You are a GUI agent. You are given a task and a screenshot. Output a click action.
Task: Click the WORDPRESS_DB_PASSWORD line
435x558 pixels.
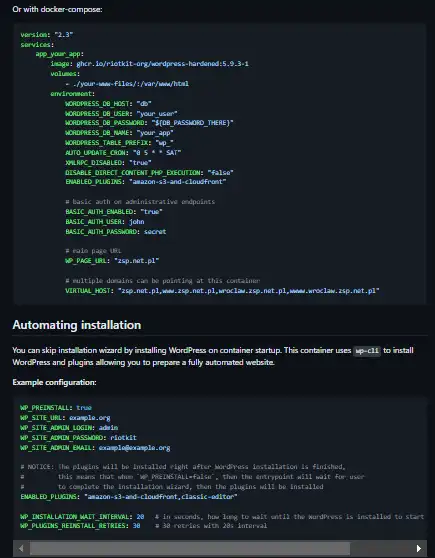[149, 123]
